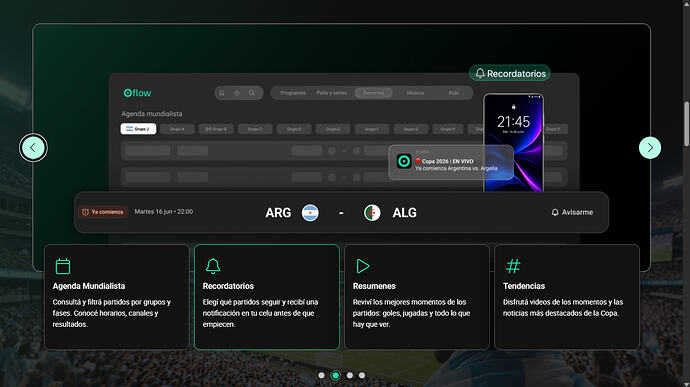Open the search magnifier icon
Screen dimensions: 690x387
pyautogui.click(x=252, y=93)
